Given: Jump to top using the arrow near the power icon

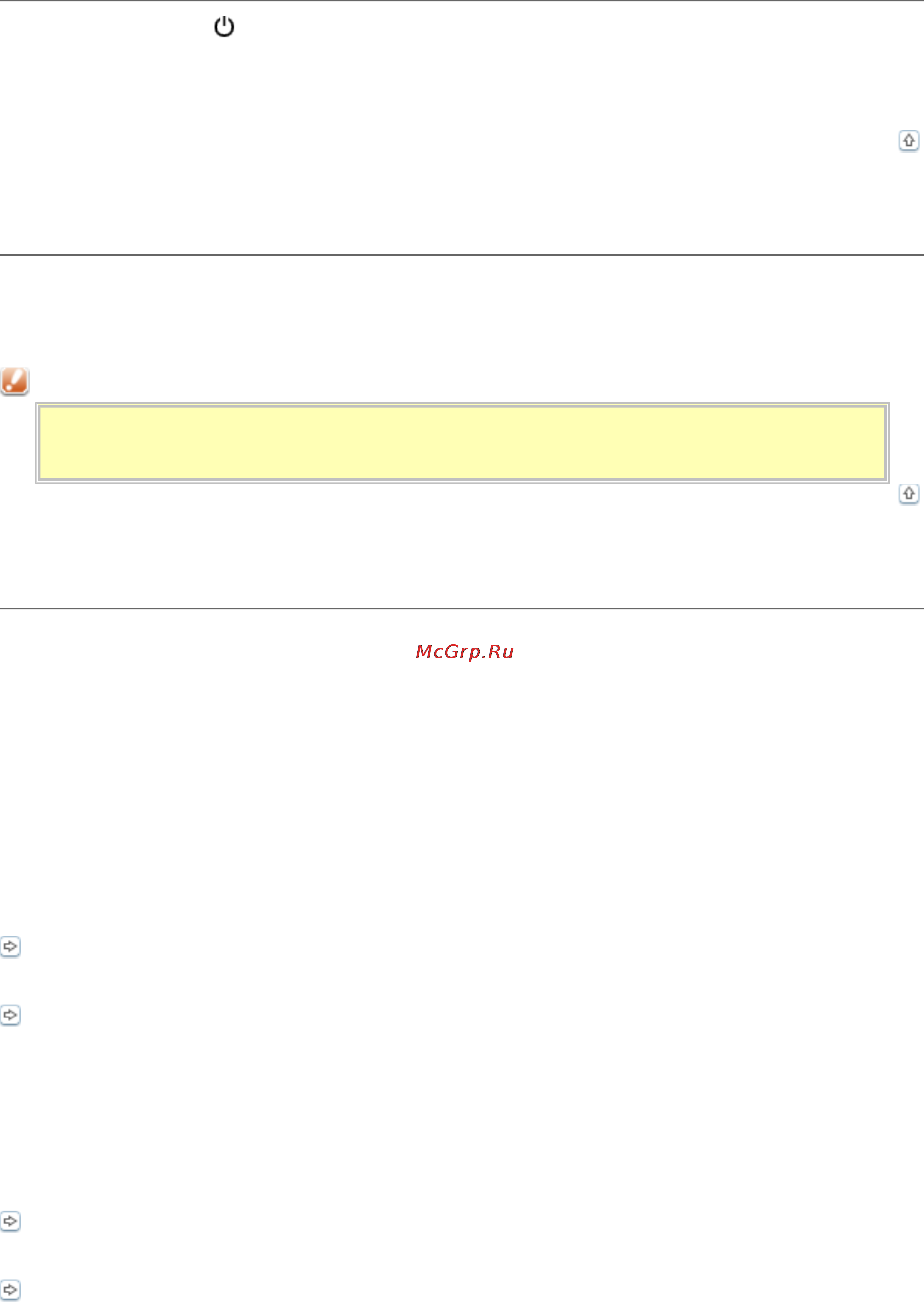Looking at the screenshot, I should click(908, 141).
